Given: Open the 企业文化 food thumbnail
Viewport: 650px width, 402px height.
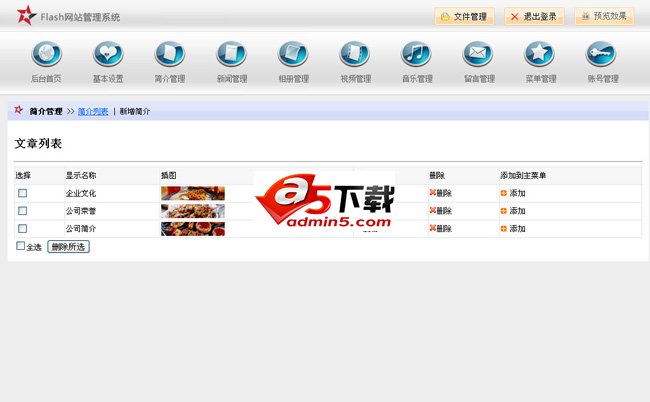Looking at the screenshot, I should pyautogui.click(x=193, y=193).
